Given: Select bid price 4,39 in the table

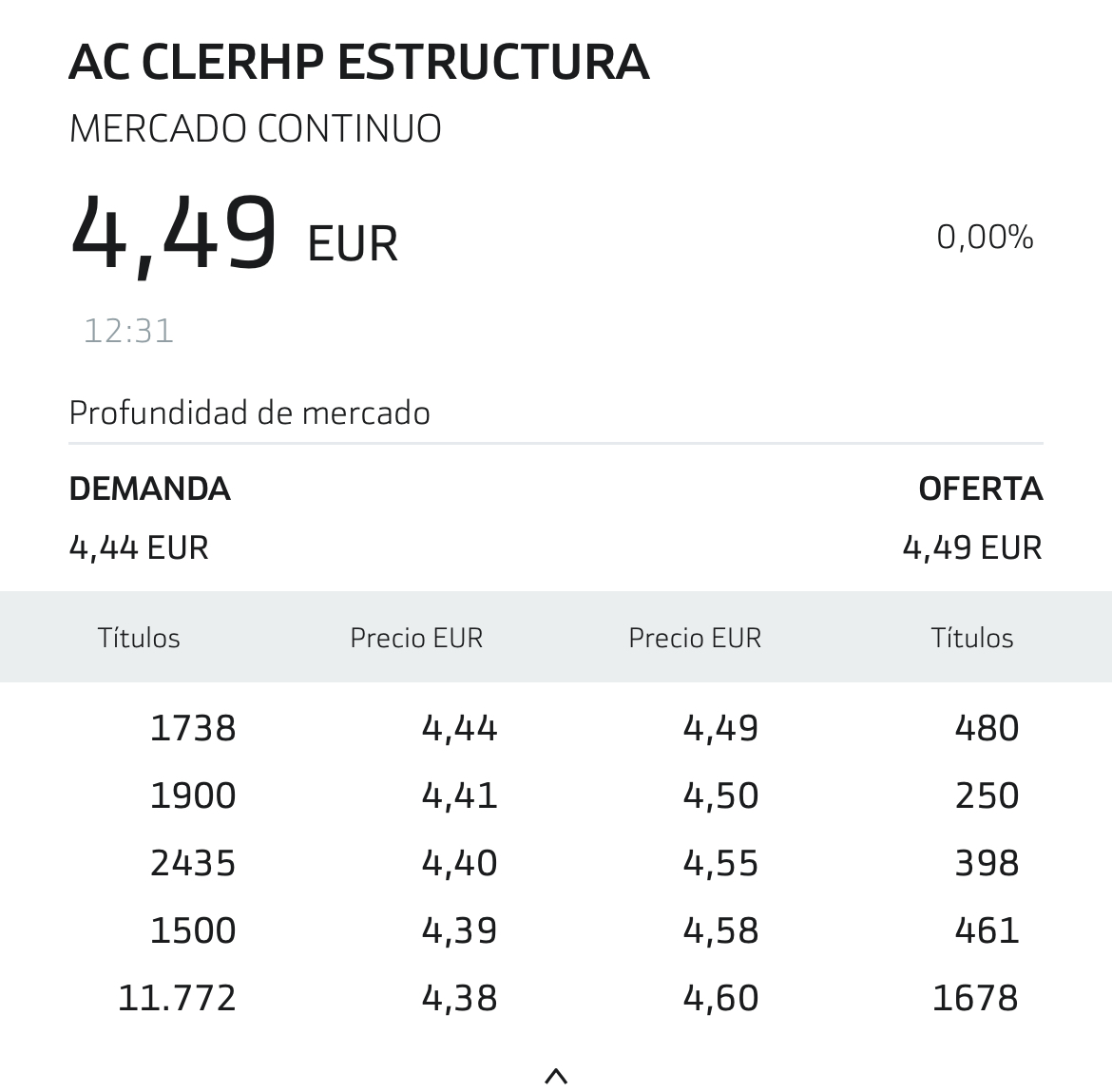Looking at the screenshot, I should point(460,930).
